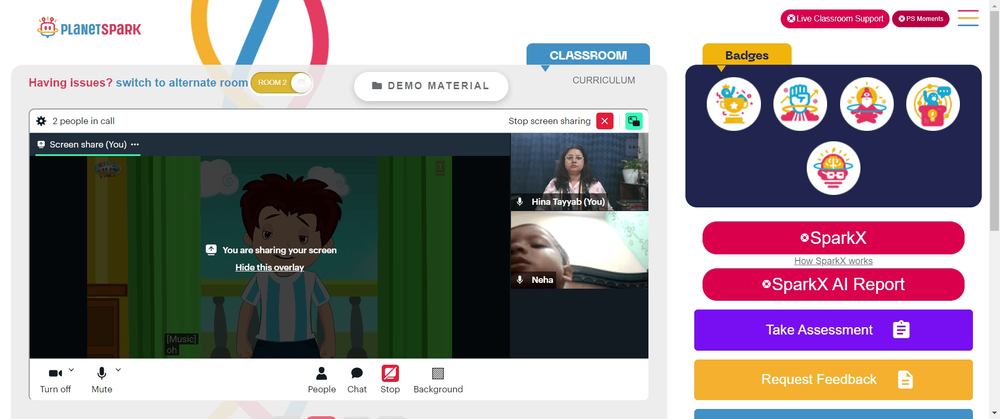Turn off the camera

pos(55,380)
